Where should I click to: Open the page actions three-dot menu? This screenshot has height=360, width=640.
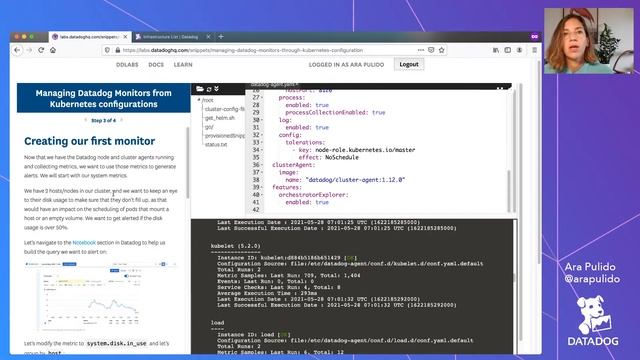point(421,50)
